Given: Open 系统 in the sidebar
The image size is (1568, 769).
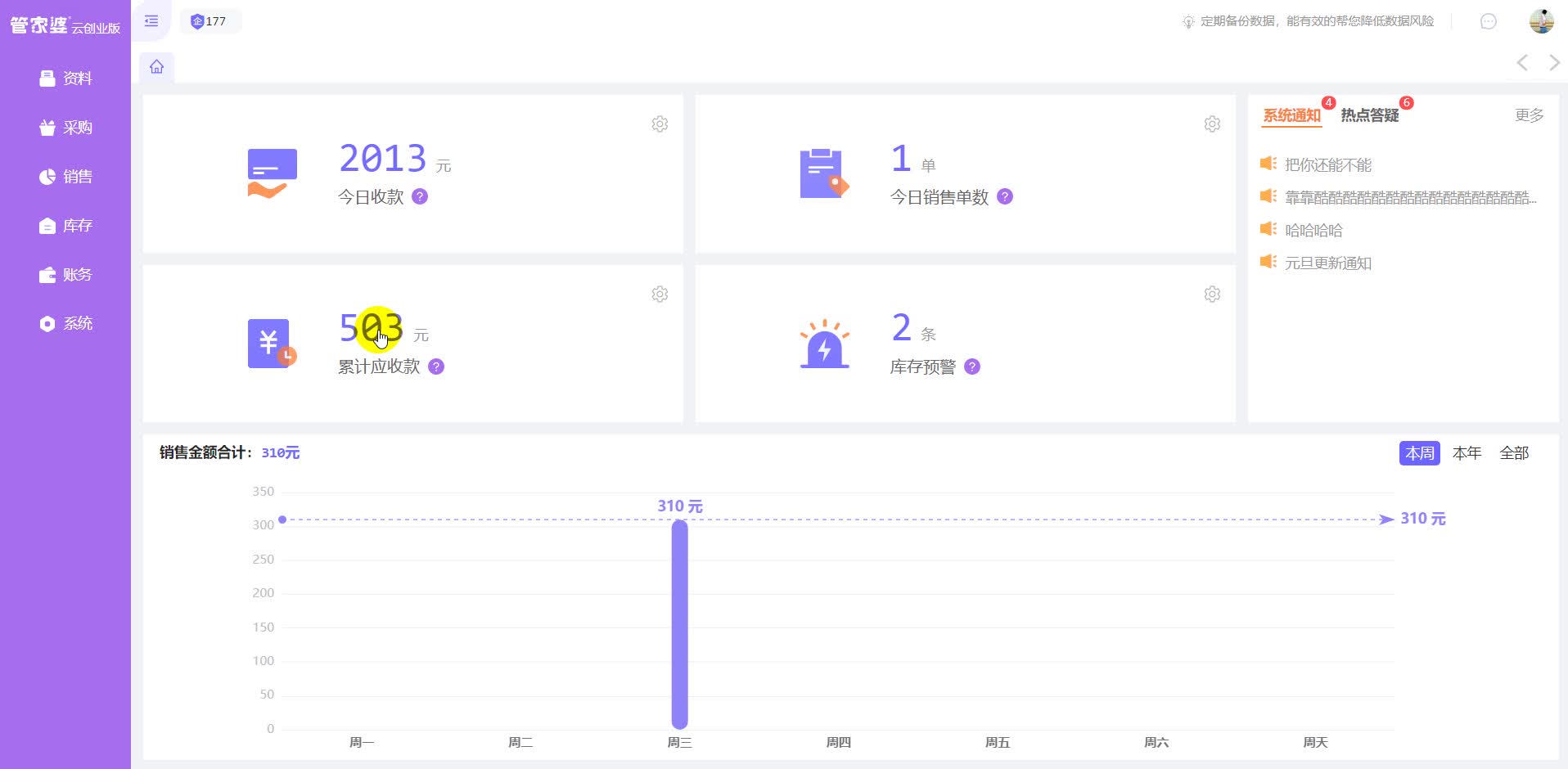Looking at the screenshot, I should coord(65,324).
